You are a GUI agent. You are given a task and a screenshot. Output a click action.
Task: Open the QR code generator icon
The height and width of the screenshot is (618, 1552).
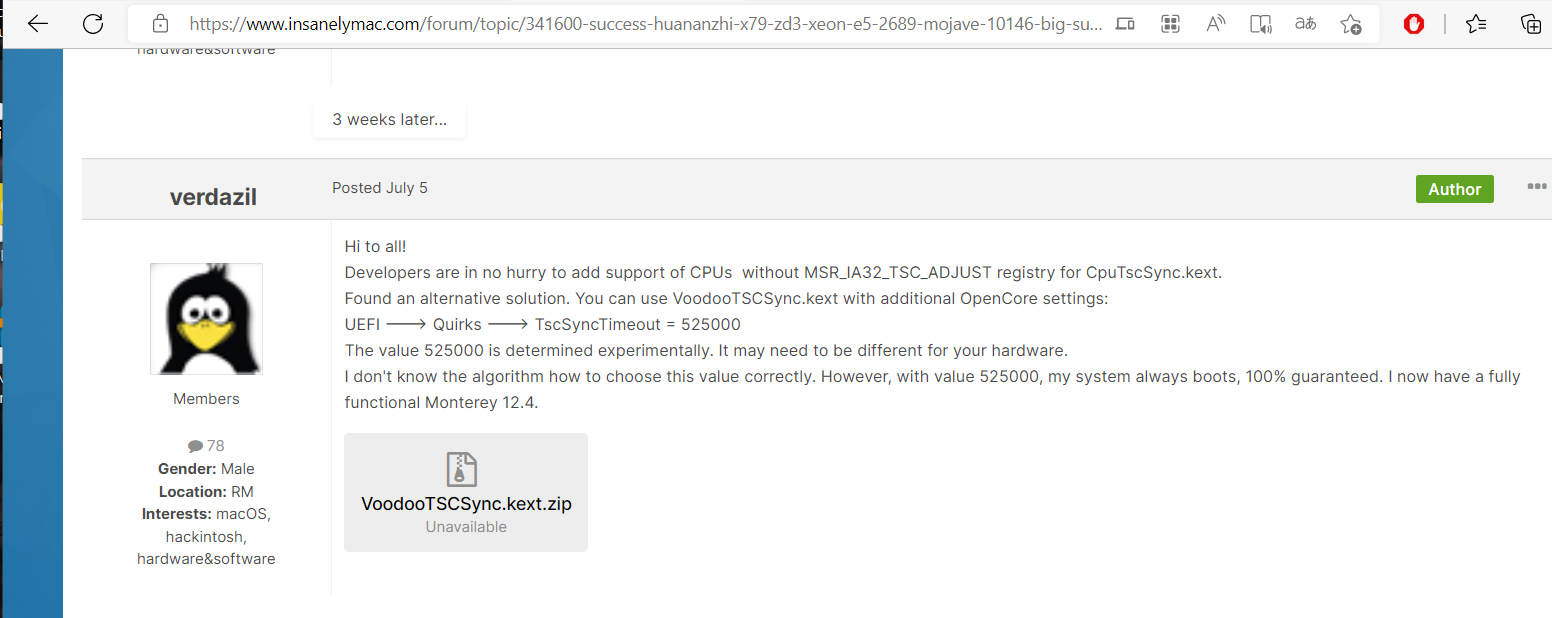[1170, 24]
